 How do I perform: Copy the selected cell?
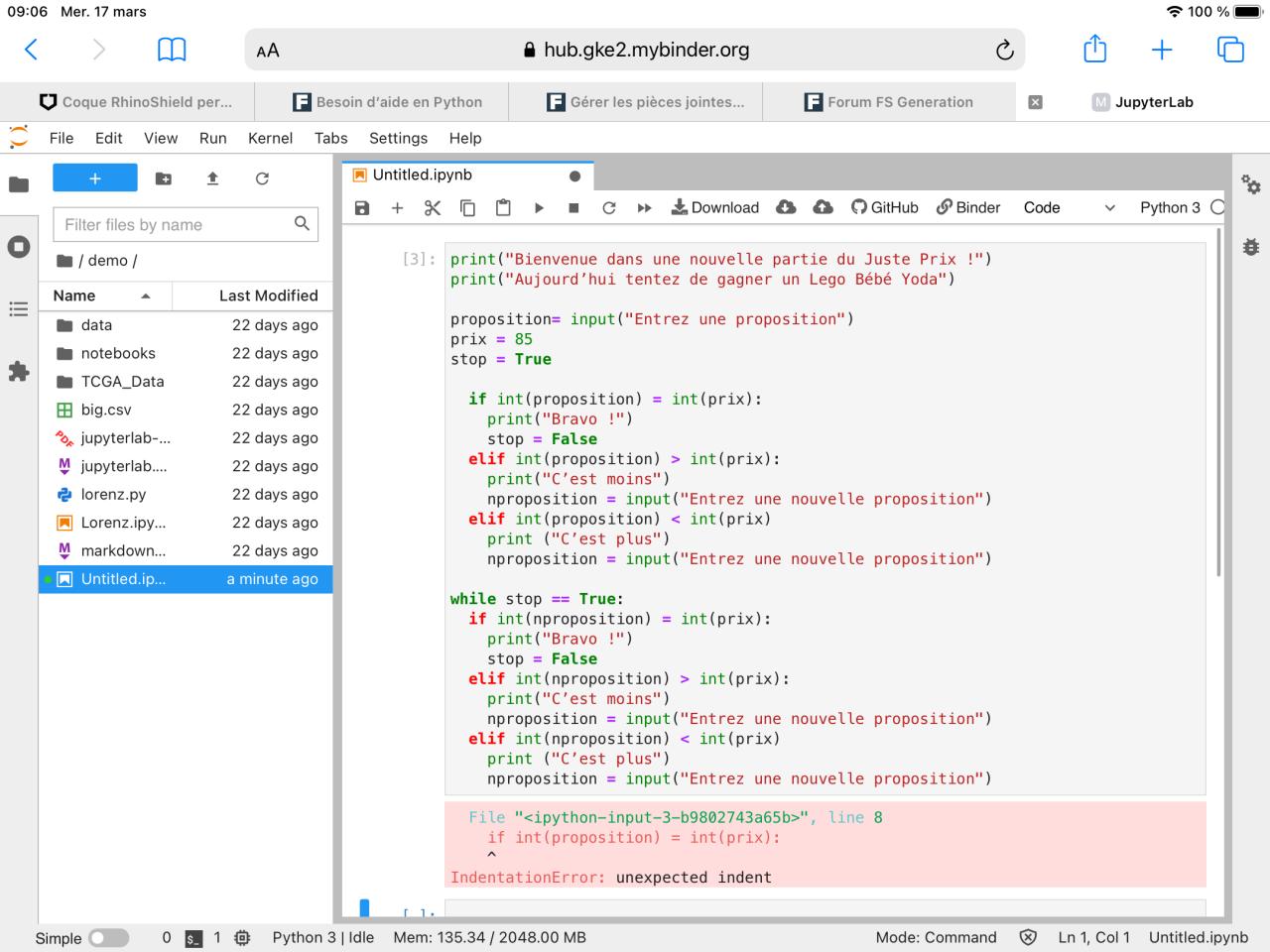pos(467,207)
